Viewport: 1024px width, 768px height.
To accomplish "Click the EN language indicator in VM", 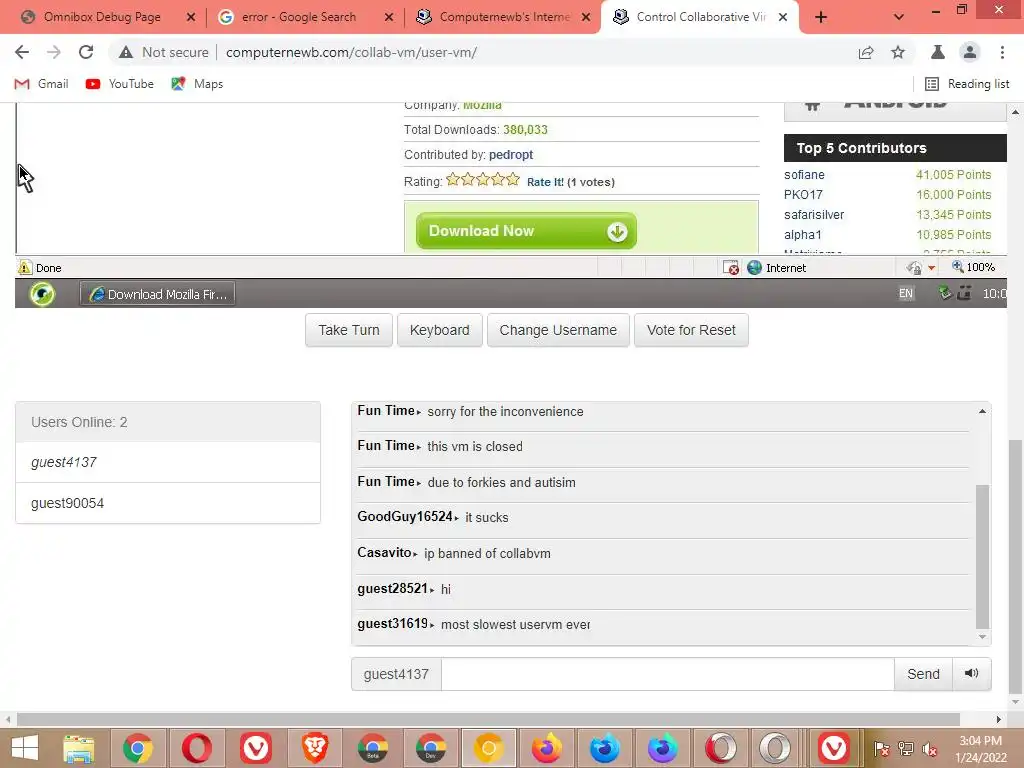I will pyautogui.click(x=906, y=294).
